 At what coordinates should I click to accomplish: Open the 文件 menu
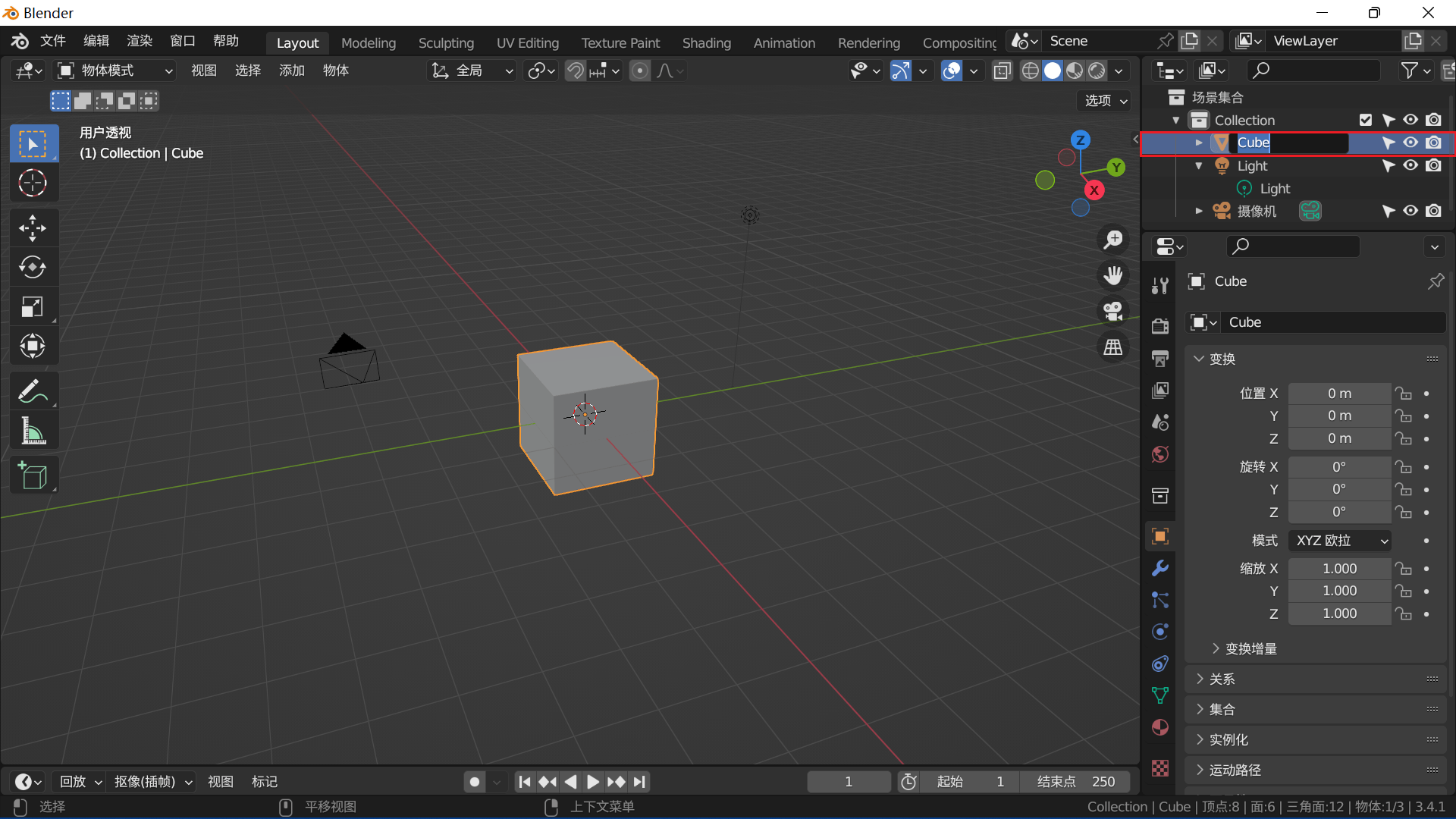[53, 41]
